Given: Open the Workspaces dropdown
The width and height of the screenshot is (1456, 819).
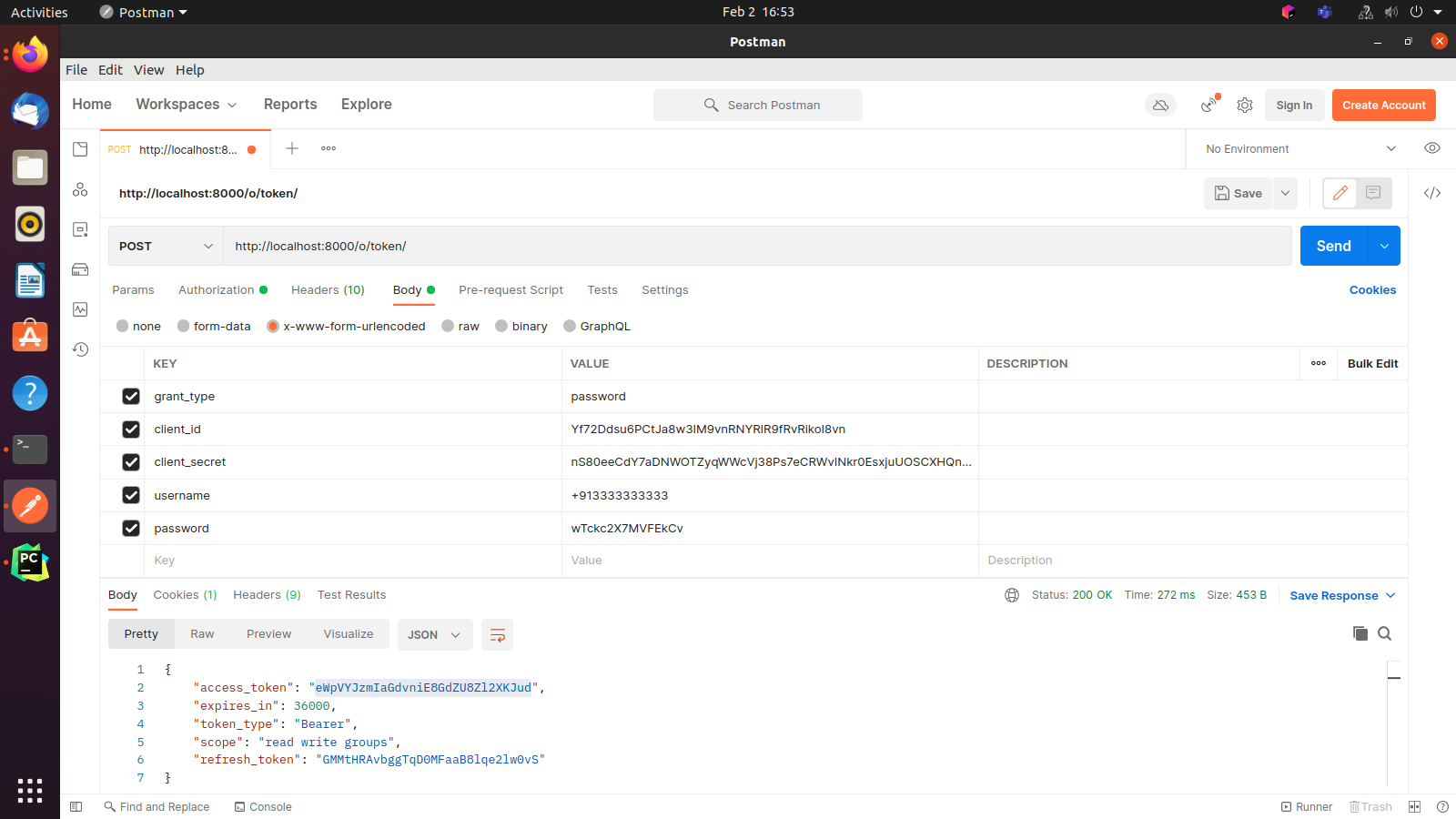Looking at the screenshot, I should click(x=187, y=105).
